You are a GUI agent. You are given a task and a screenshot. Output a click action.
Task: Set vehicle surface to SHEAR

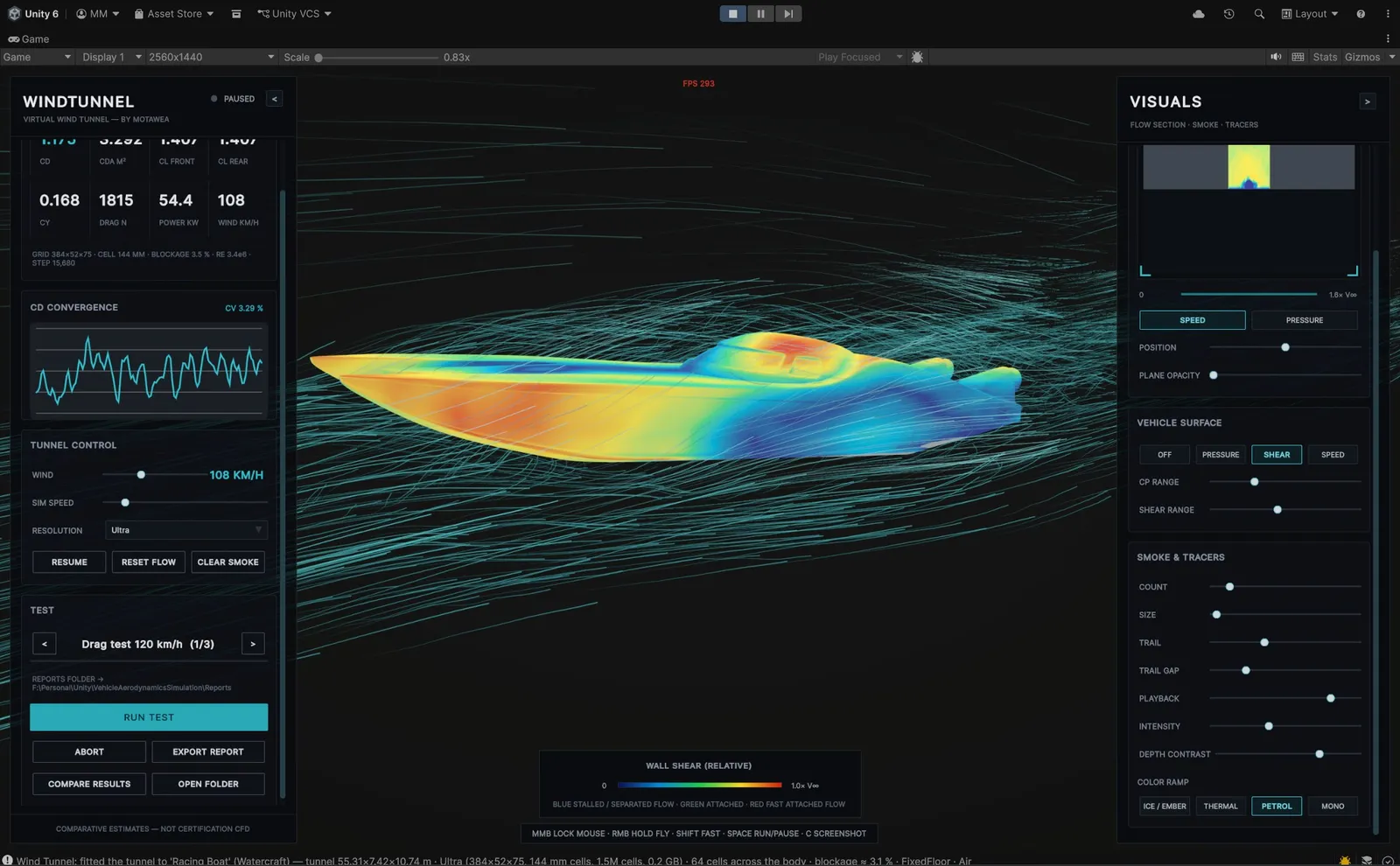click(1277, 455)
